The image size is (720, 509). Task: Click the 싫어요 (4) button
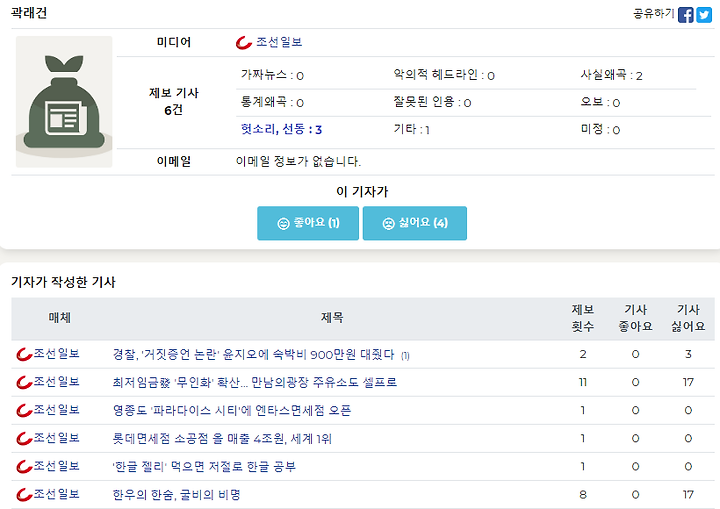[x=415, y=223]
